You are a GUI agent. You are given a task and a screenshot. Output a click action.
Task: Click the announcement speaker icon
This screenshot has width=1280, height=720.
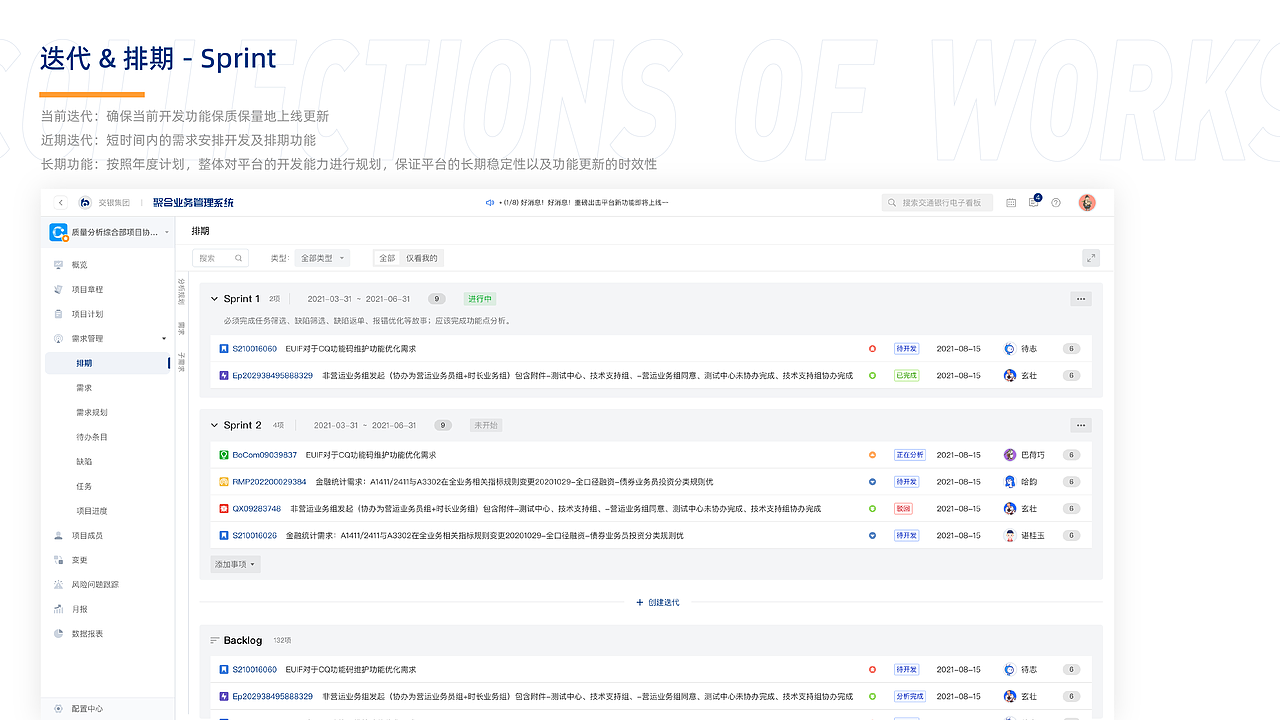[x=490, y=203]
